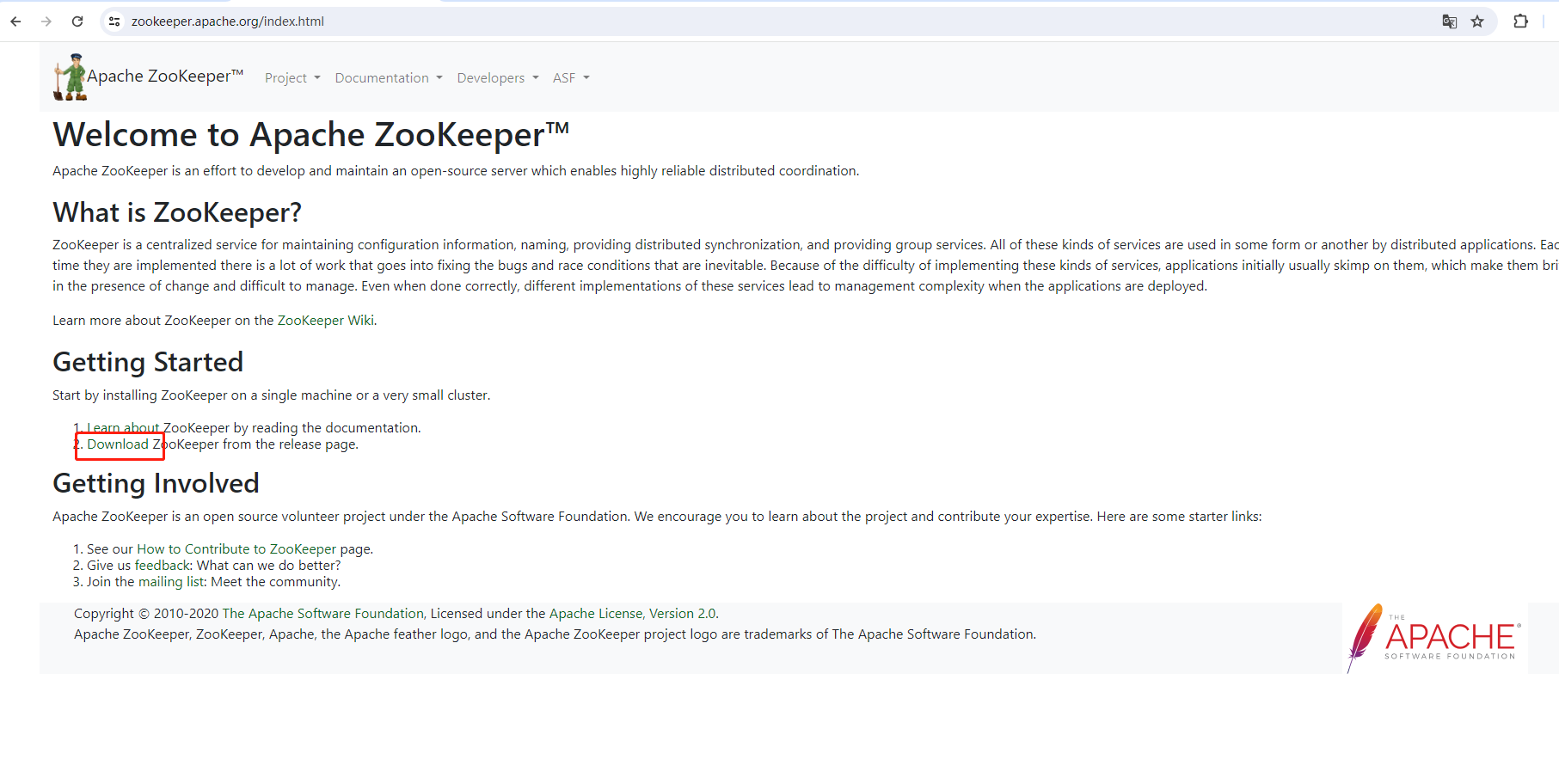Click the 'Welcome to Apache ZooKeeper' heading
Image resolution: width=1559 pixels, height=784 pixels.
310,135
